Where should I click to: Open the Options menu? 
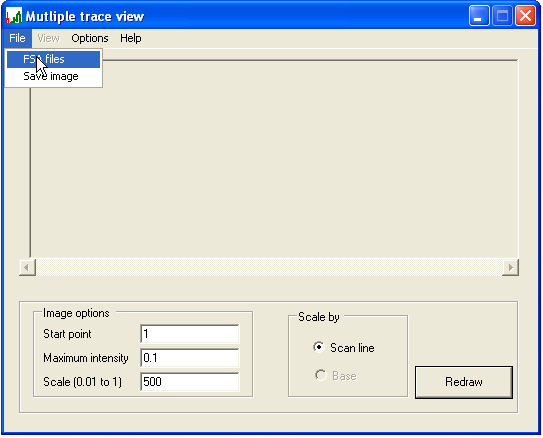point(90,38)
